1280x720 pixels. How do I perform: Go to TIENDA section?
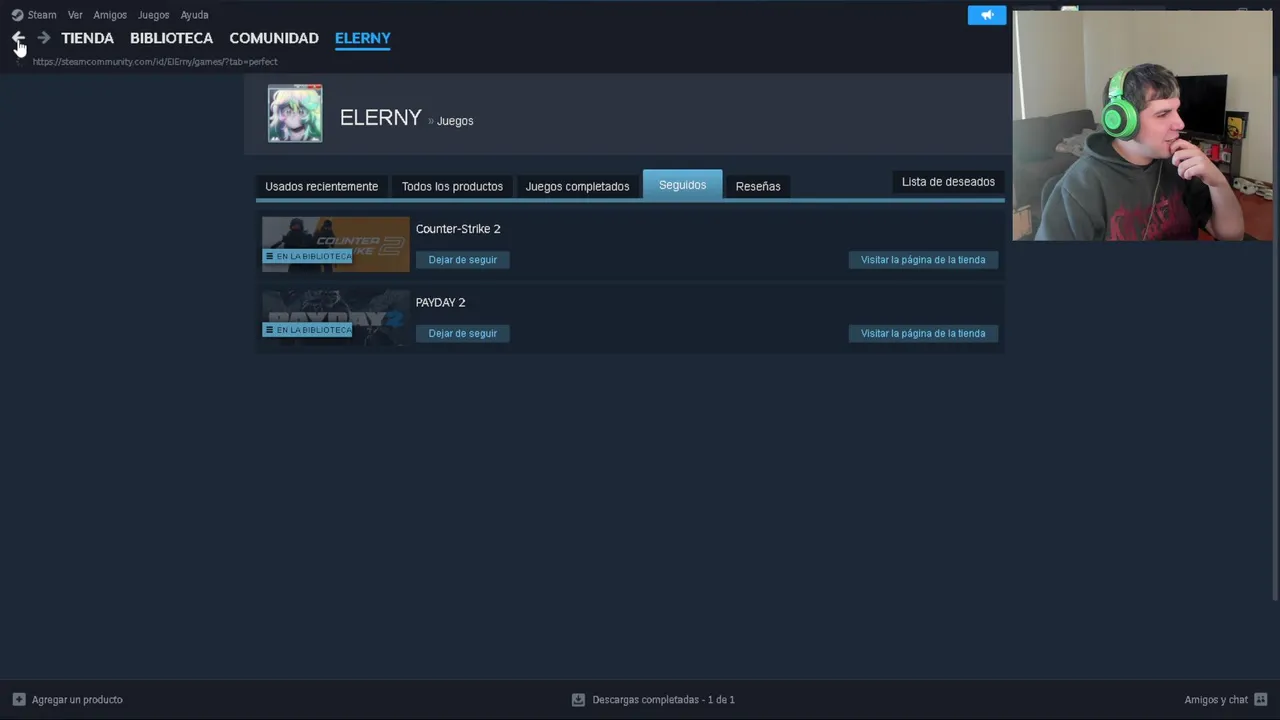coord(88,38)
